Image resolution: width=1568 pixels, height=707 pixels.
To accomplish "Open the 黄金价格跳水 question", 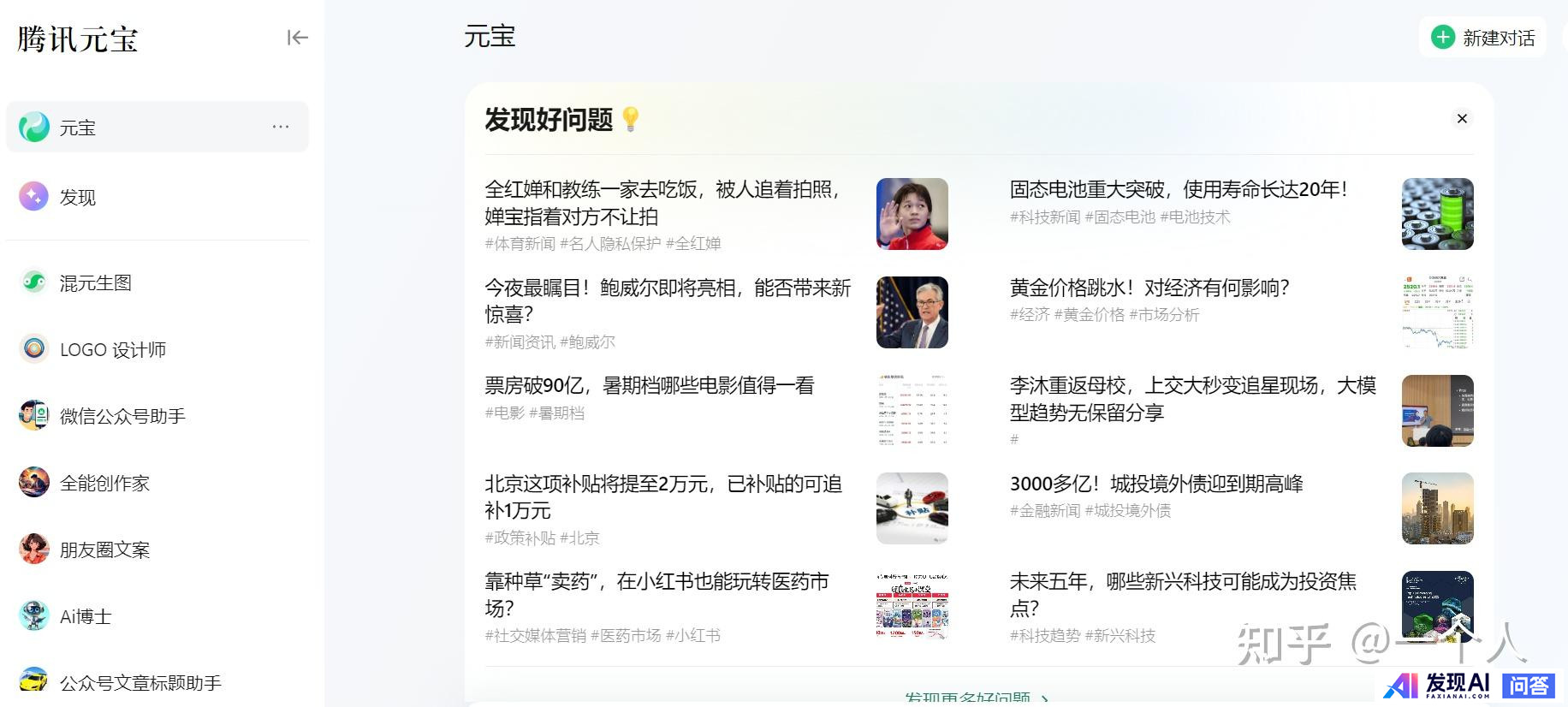I will (x=1149, y=287).
